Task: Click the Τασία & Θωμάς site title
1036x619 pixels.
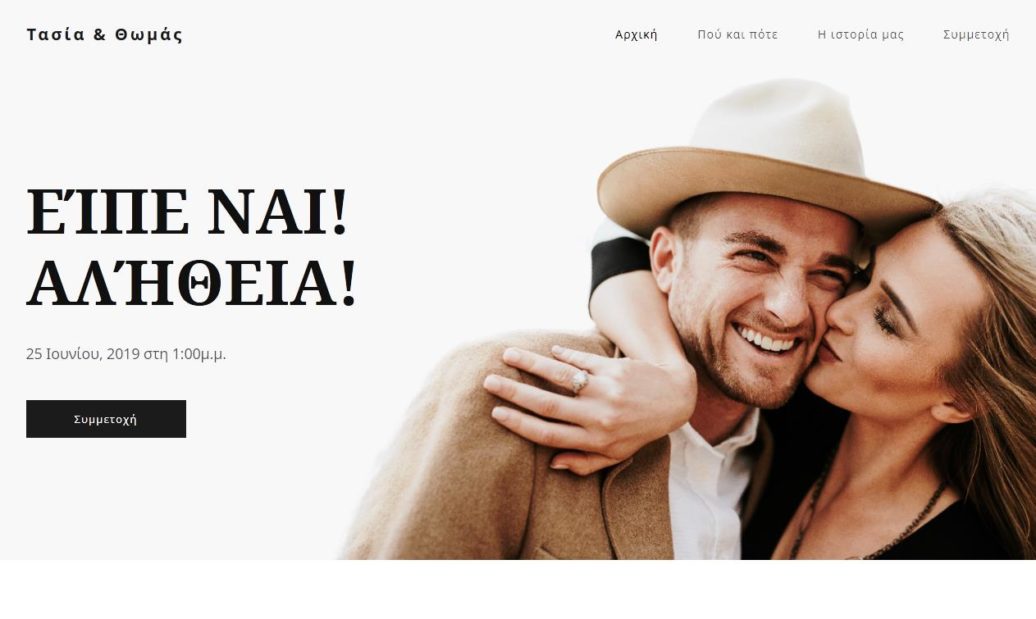Action: pos(104,34)
